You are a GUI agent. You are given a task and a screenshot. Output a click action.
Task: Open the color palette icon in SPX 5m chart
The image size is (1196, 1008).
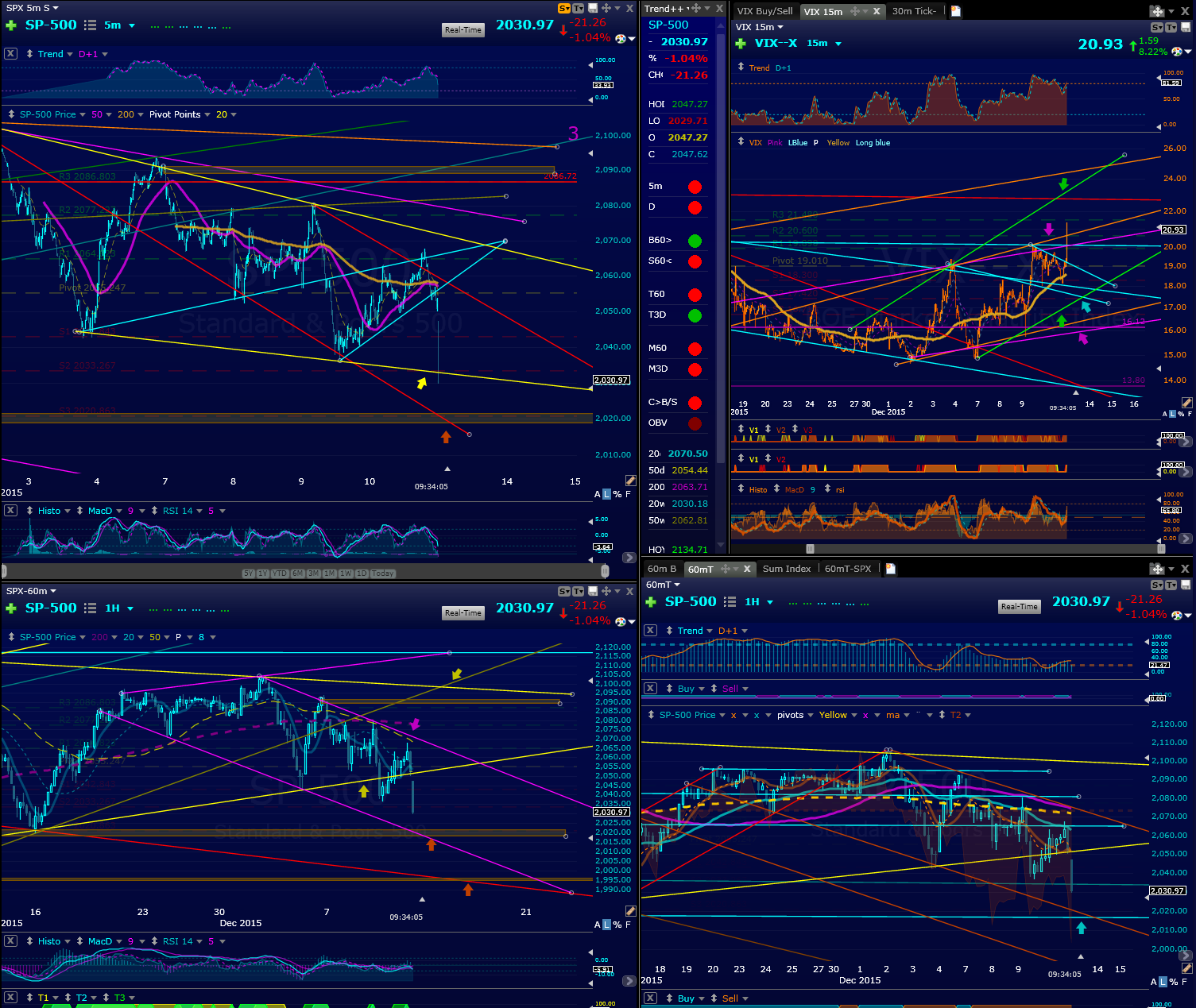tap(620, 38)
